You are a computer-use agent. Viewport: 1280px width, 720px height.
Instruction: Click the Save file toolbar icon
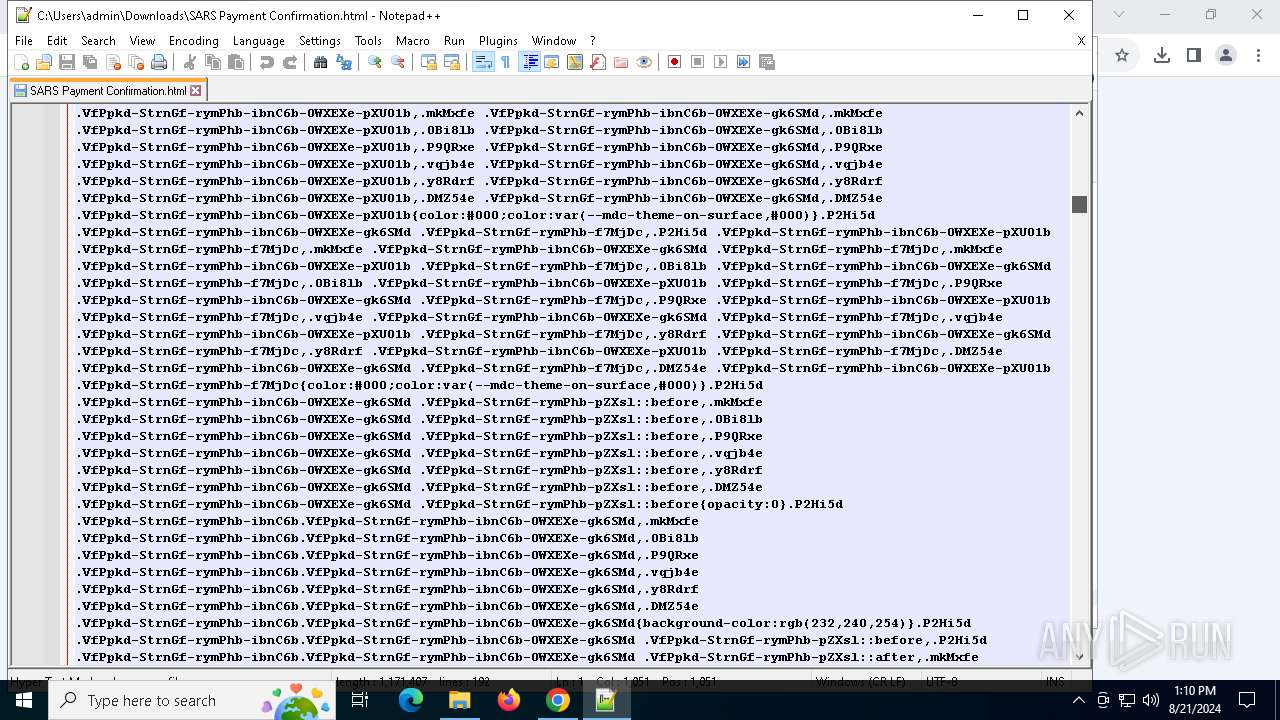pos(67,62)
